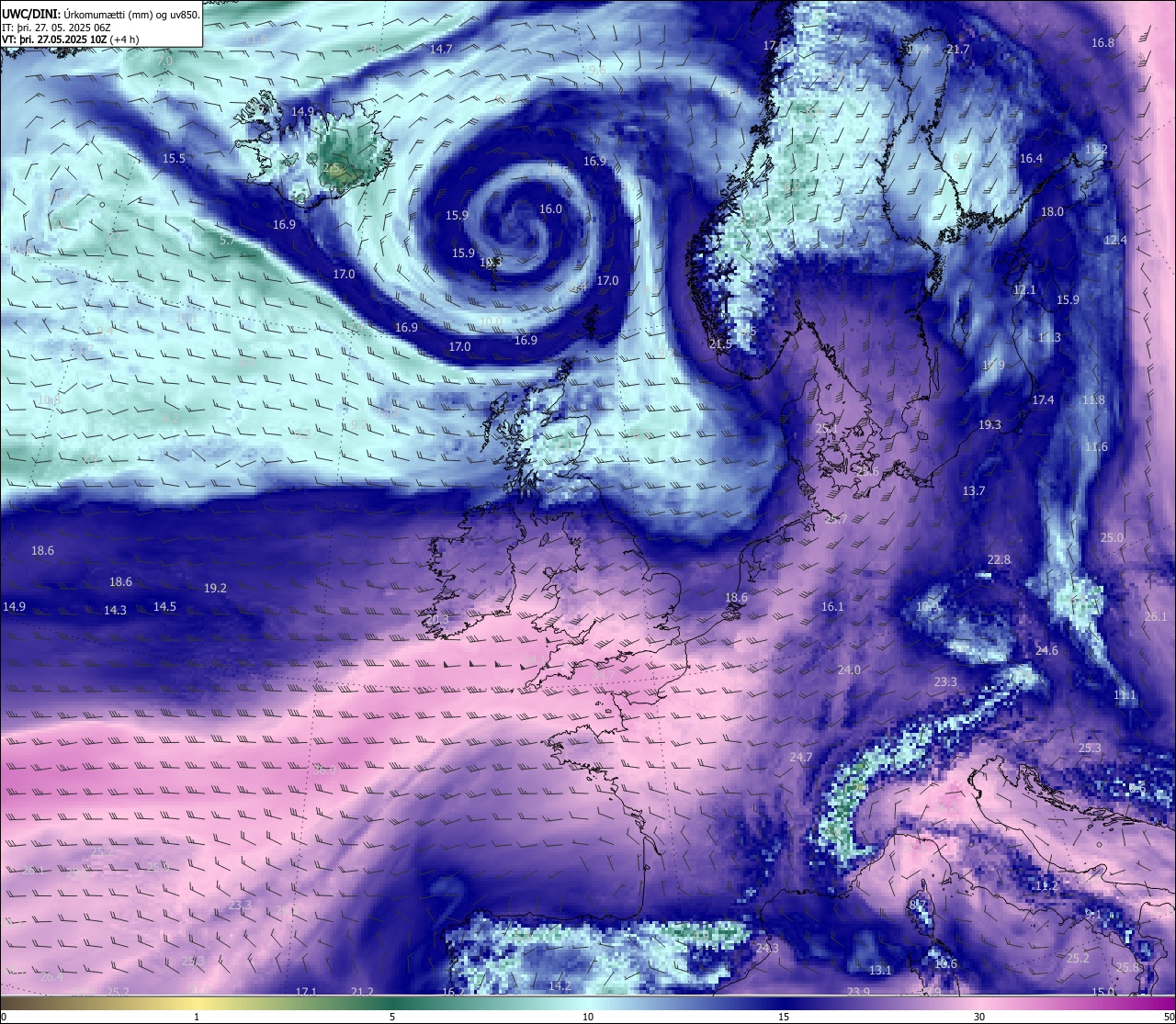Screen dimensions: 1176x1024
Task: Click tick label 5 on the color scale
Action: [392, 1017]
